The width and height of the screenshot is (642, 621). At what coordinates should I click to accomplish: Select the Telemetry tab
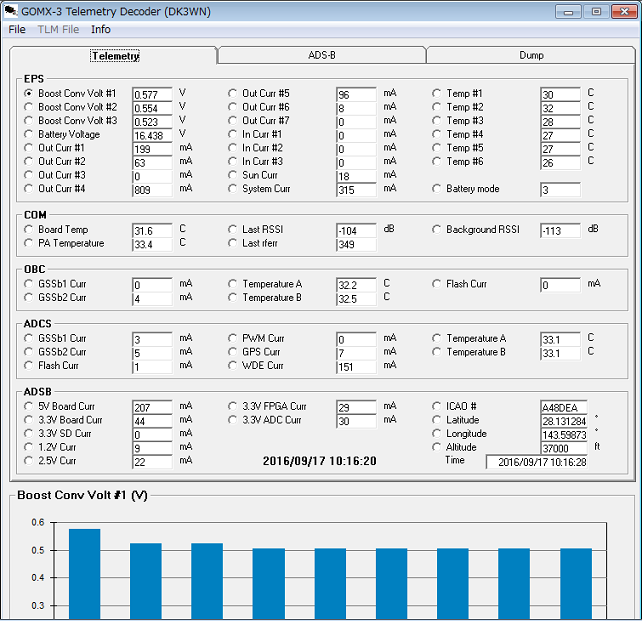pyautogui.click(x=115, y=56)
